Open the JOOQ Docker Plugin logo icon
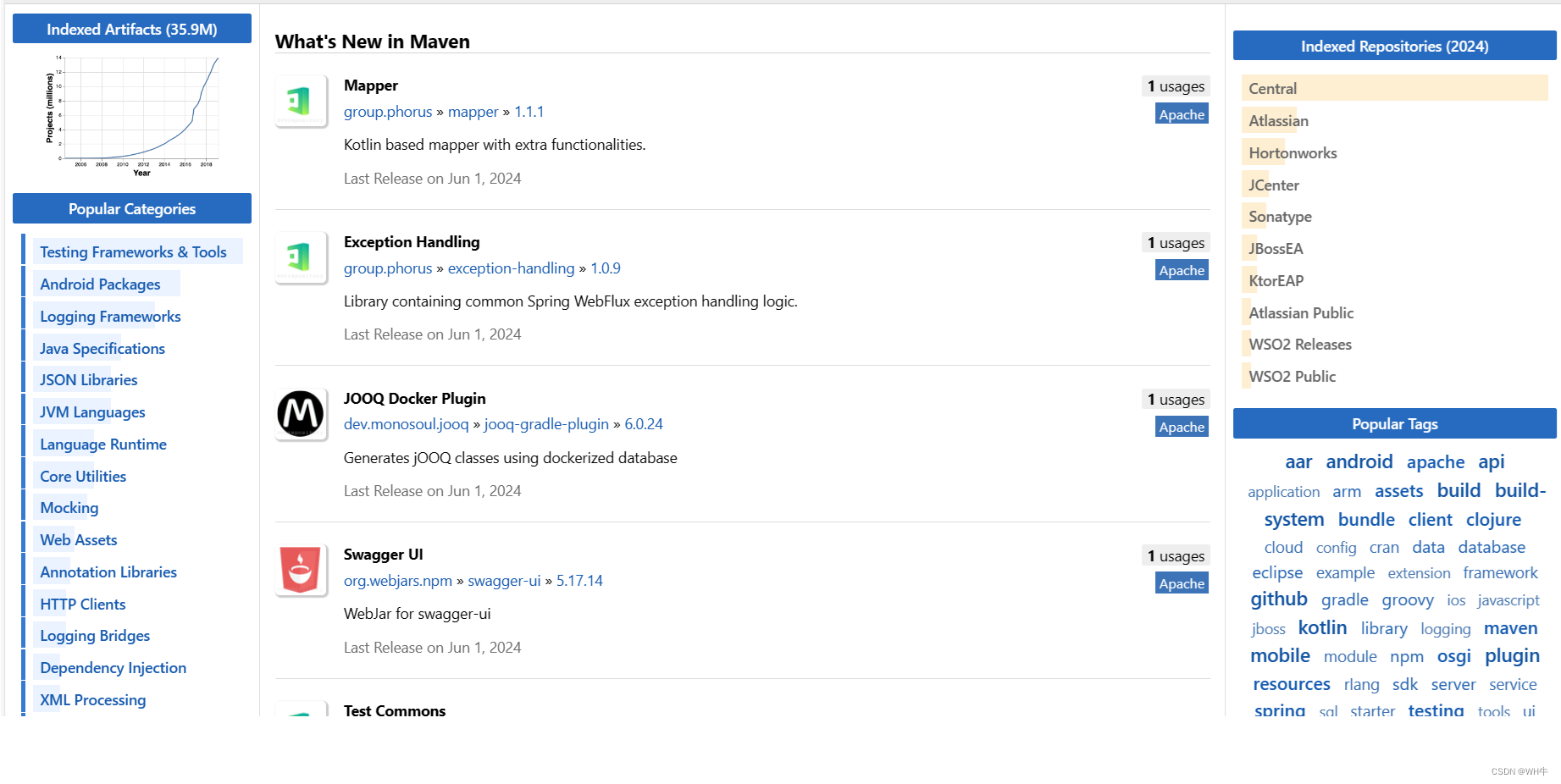 coord(301,414)
